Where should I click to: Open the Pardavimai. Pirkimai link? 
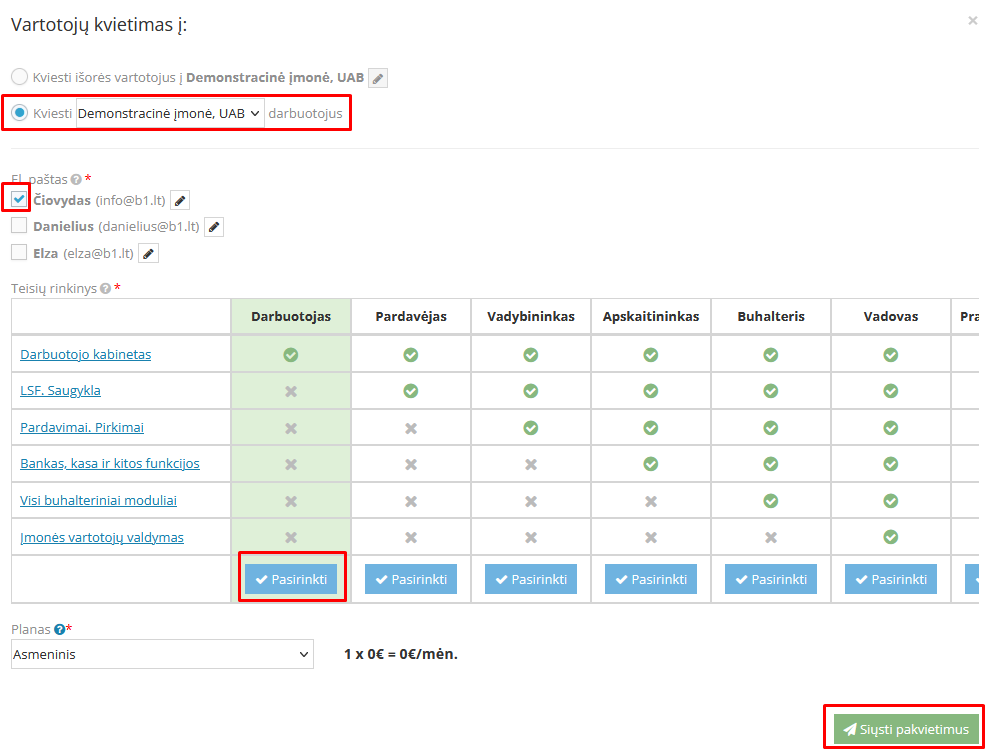click(x=82, y=428)
